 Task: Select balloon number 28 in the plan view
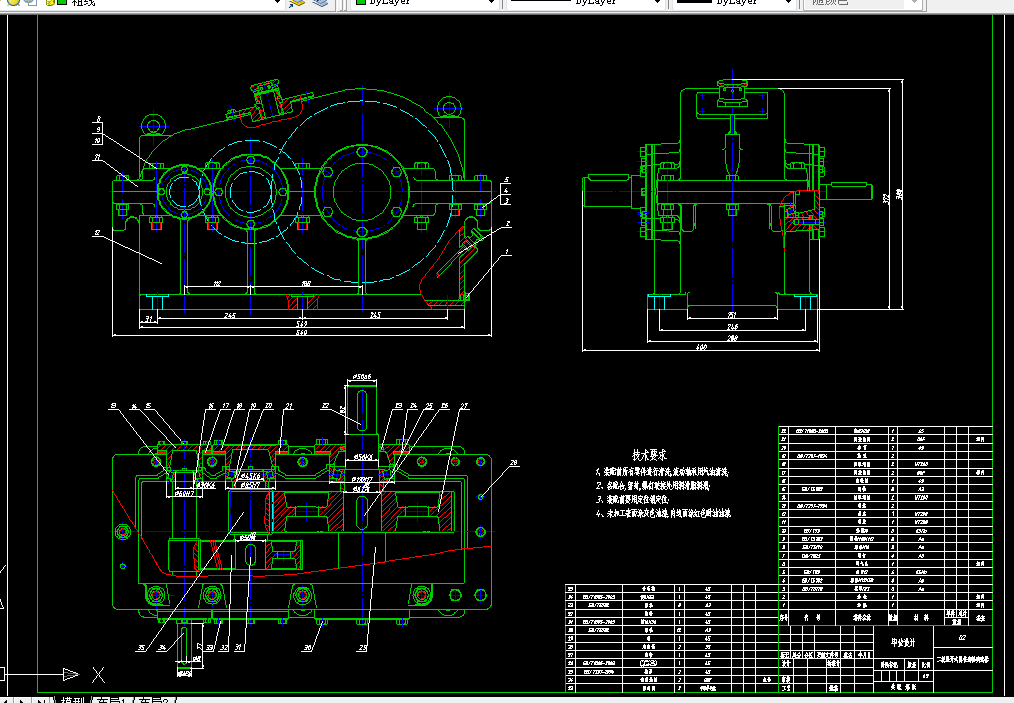514,463
